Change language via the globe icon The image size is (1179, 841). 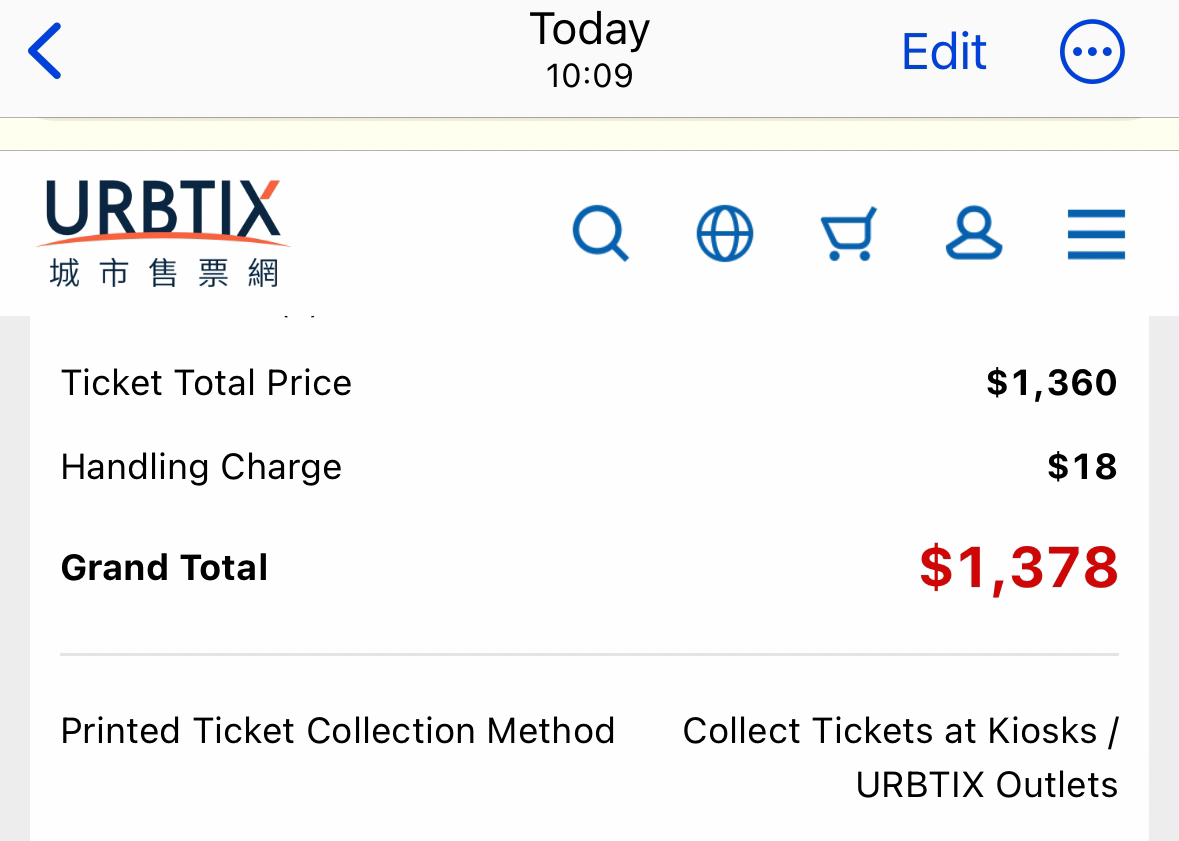click(725, 233)
